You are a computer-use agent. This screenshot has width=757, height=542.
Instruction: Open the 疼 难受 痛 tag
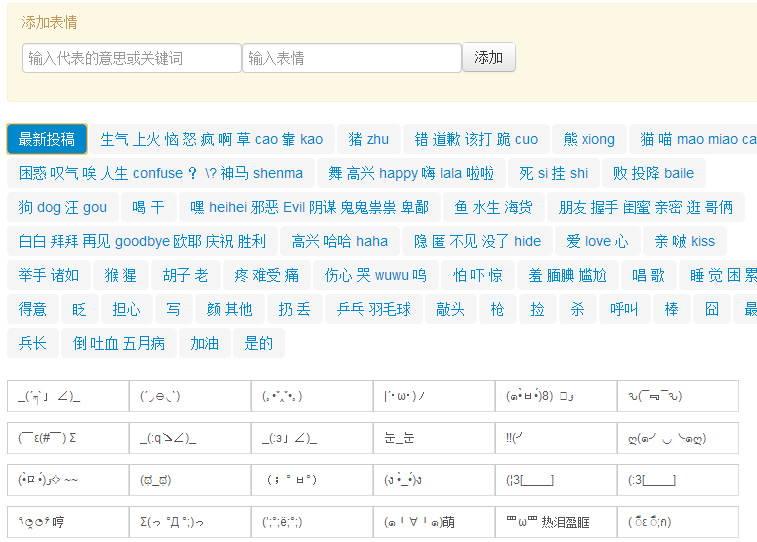pyautogui.click(x=266, y=275)
